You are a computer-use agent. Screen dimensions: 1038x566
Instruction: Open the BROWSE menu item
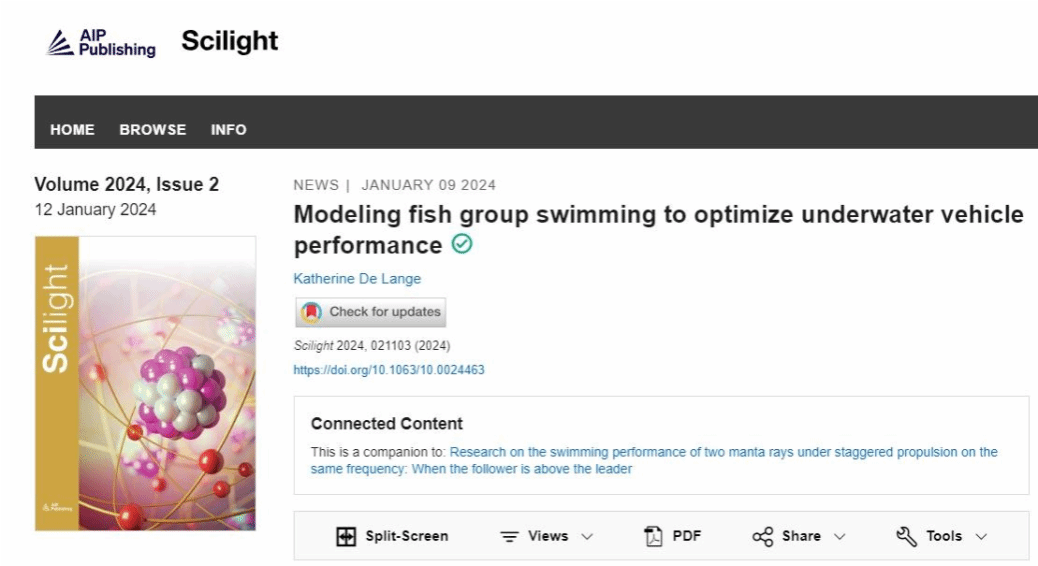click(x=152, y=129)
